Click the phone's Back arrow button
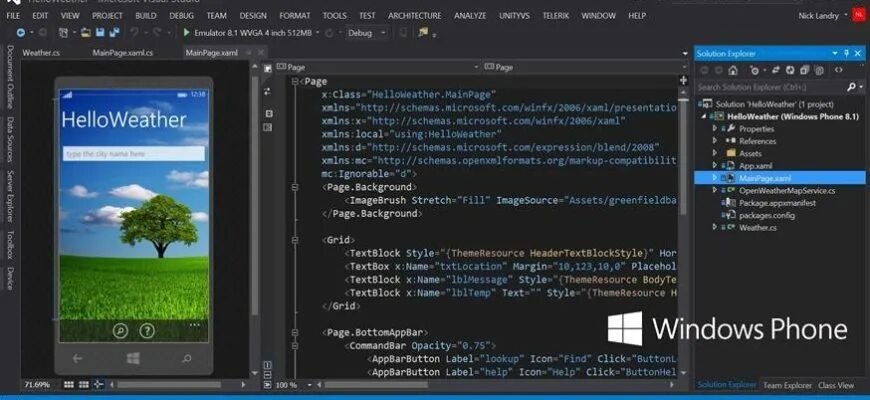This screenshot has width=870, height=400. pos(78,359)
